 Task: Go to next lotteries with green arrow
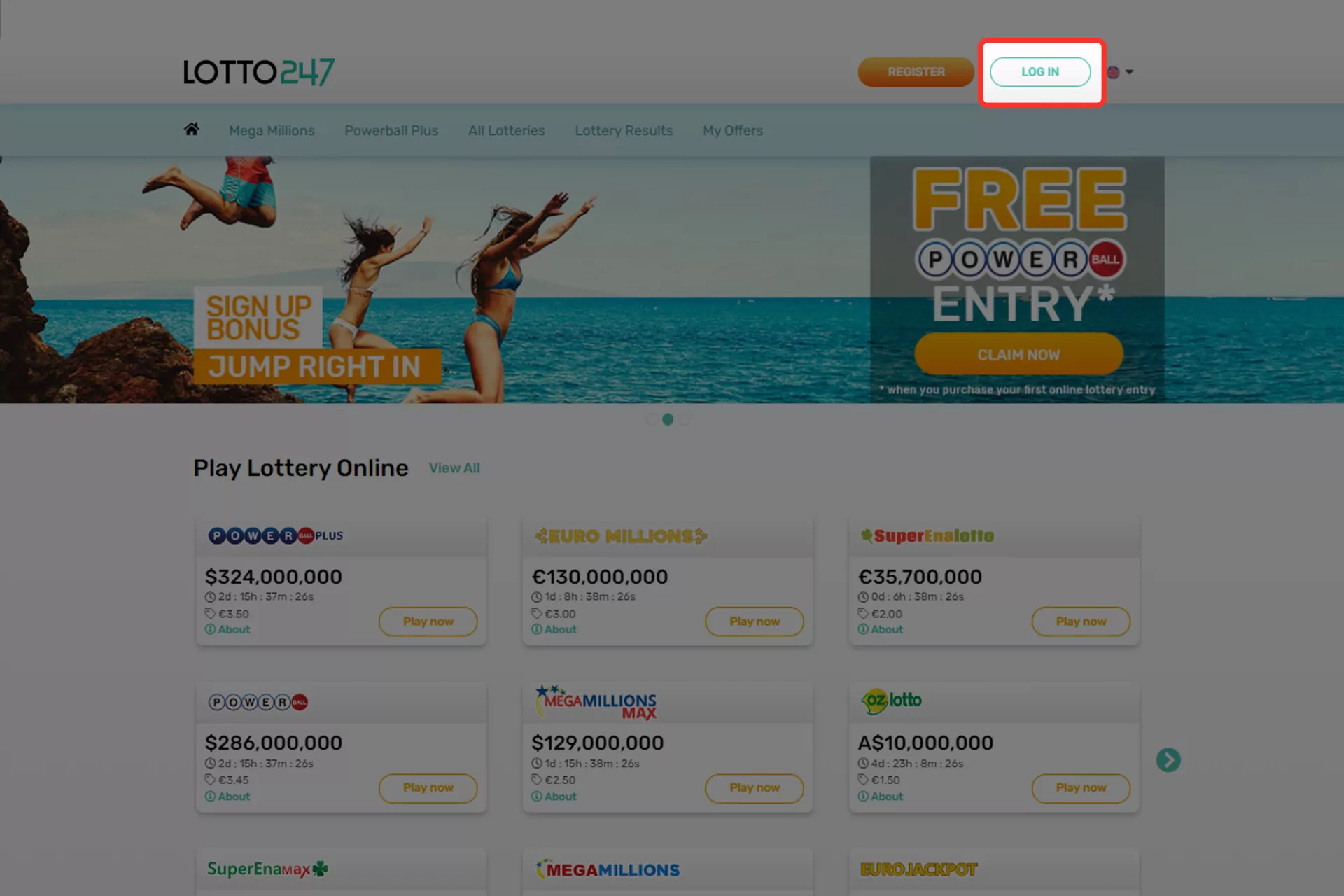point(1168,760)
